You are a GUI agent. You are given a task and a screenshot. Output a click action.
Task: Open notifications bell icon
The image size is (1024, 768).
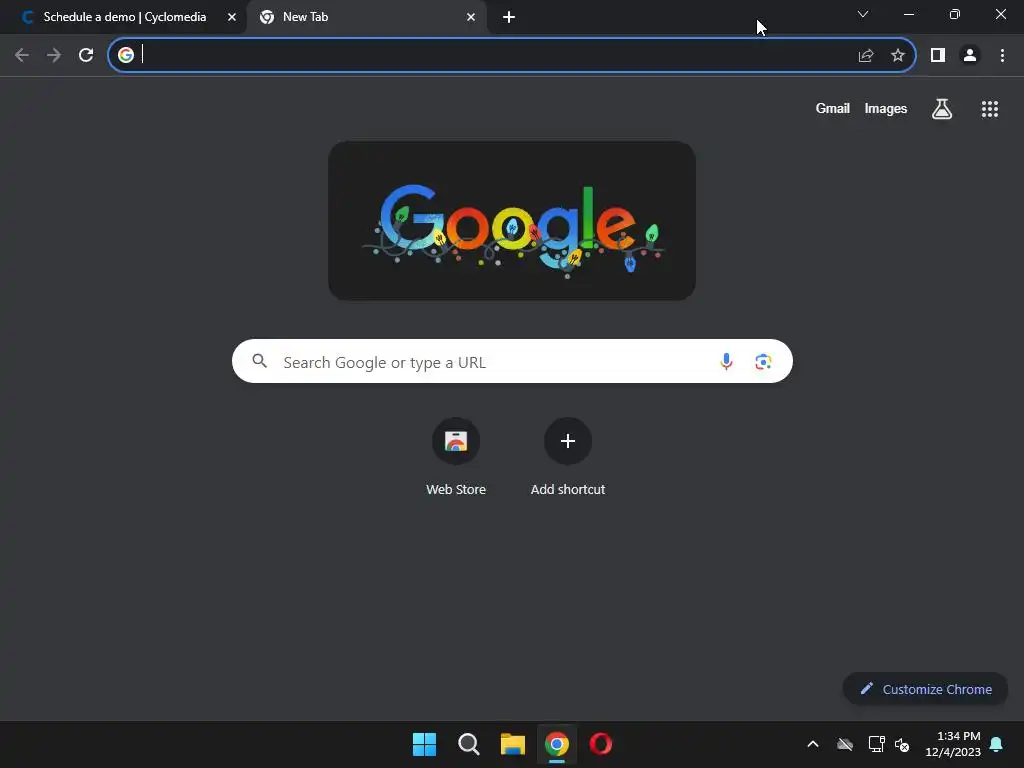[x=996, y=744]
